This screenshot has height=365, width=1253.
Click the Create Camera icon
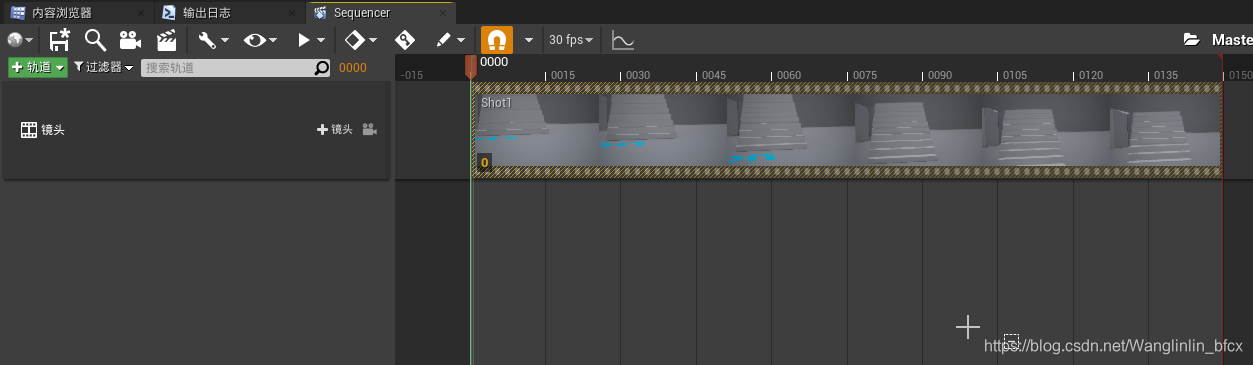(x=130, y=40)
